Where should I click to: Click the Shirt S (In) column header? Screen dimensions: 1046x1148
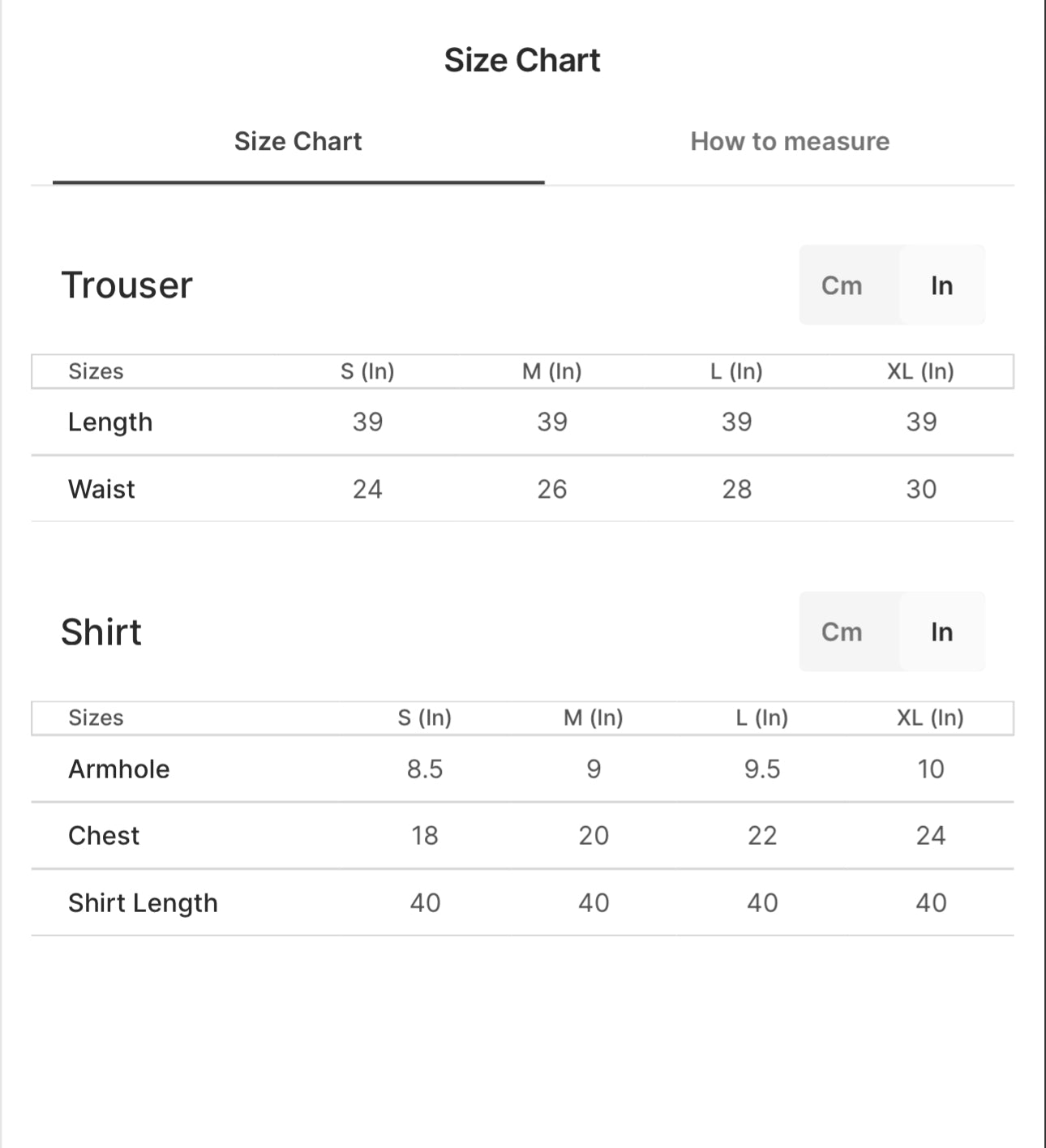425,717
